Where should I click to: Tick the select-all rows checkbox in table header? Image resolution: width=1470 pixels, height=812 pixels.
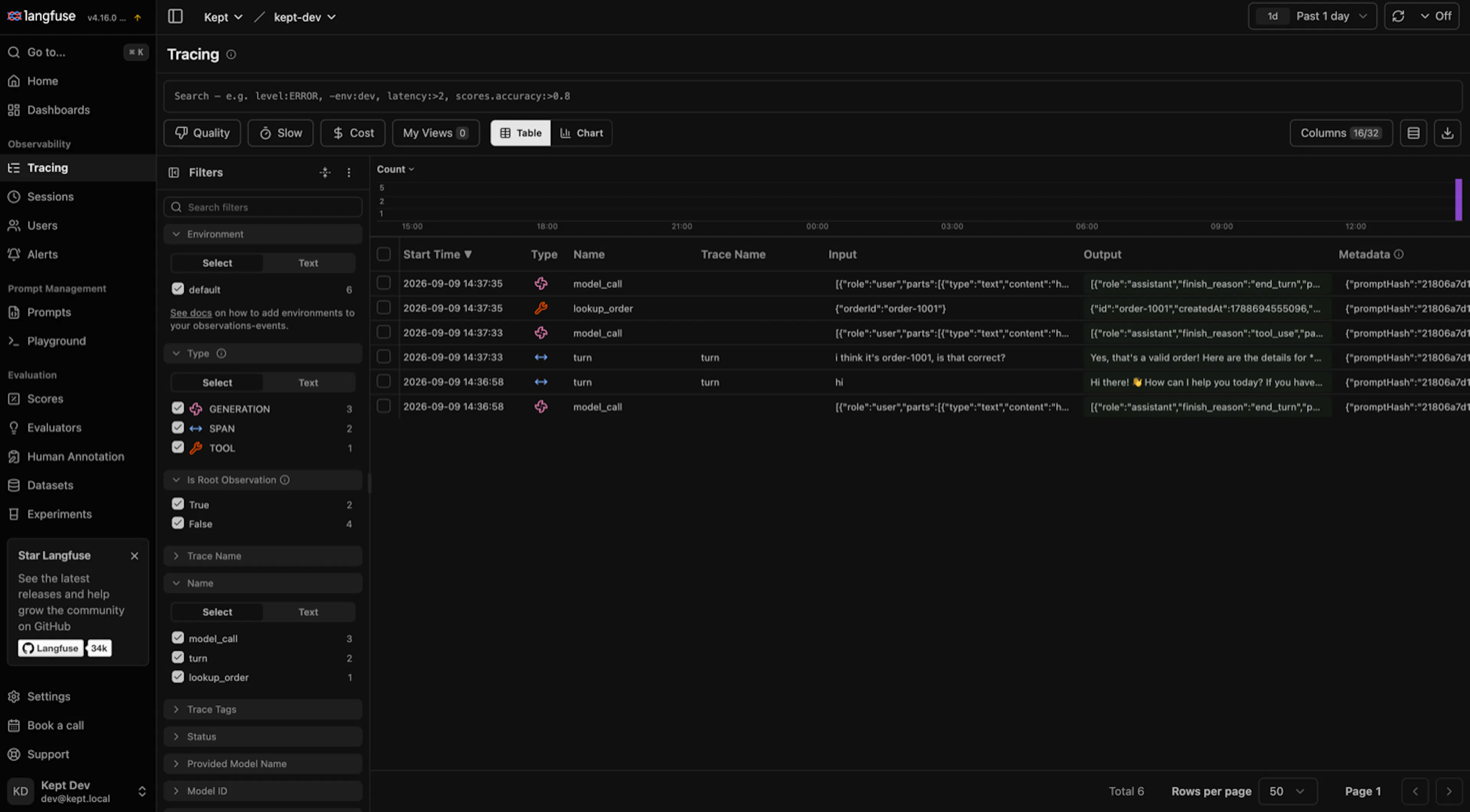(384, 254)
